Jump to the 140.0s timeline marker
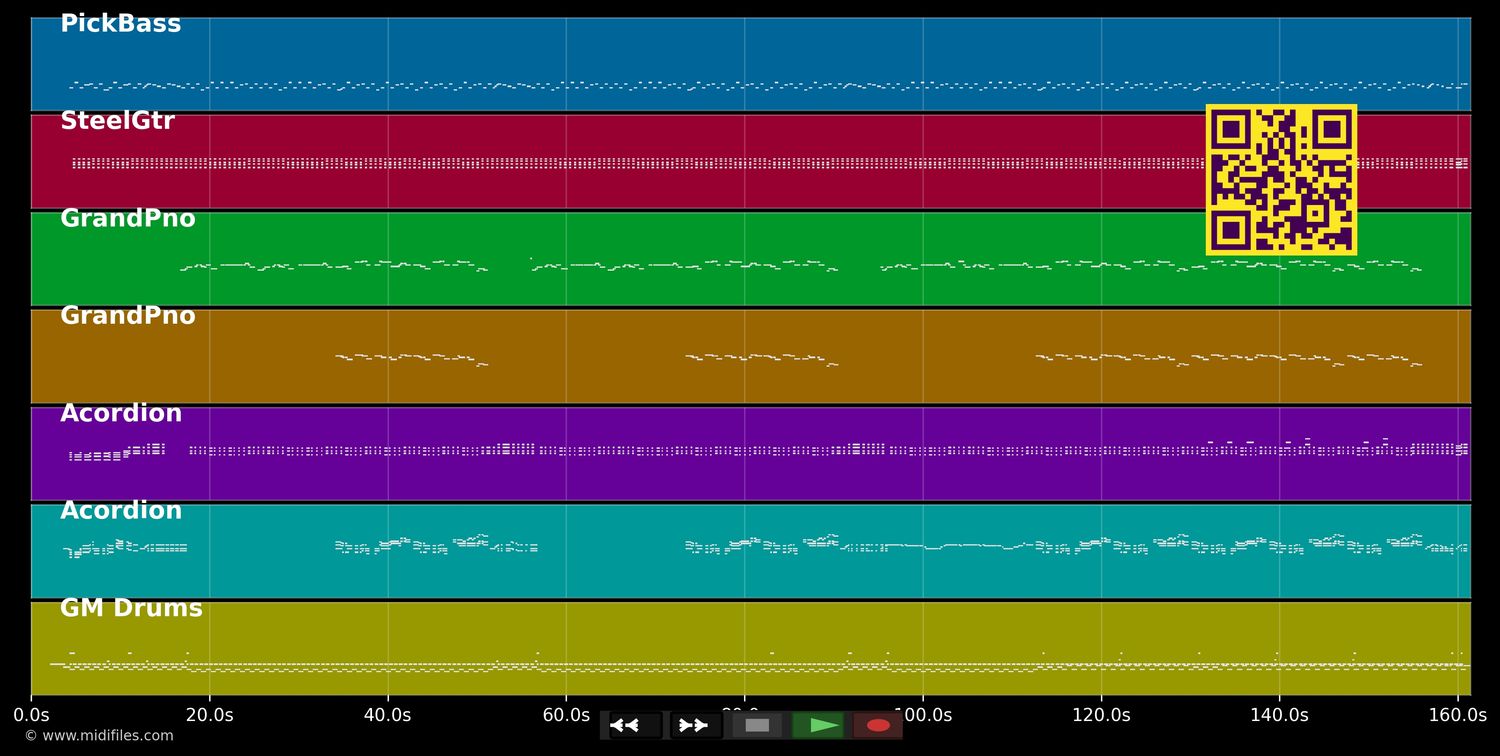Screen dimensions: 1500x756 [x=1279, y=715]
